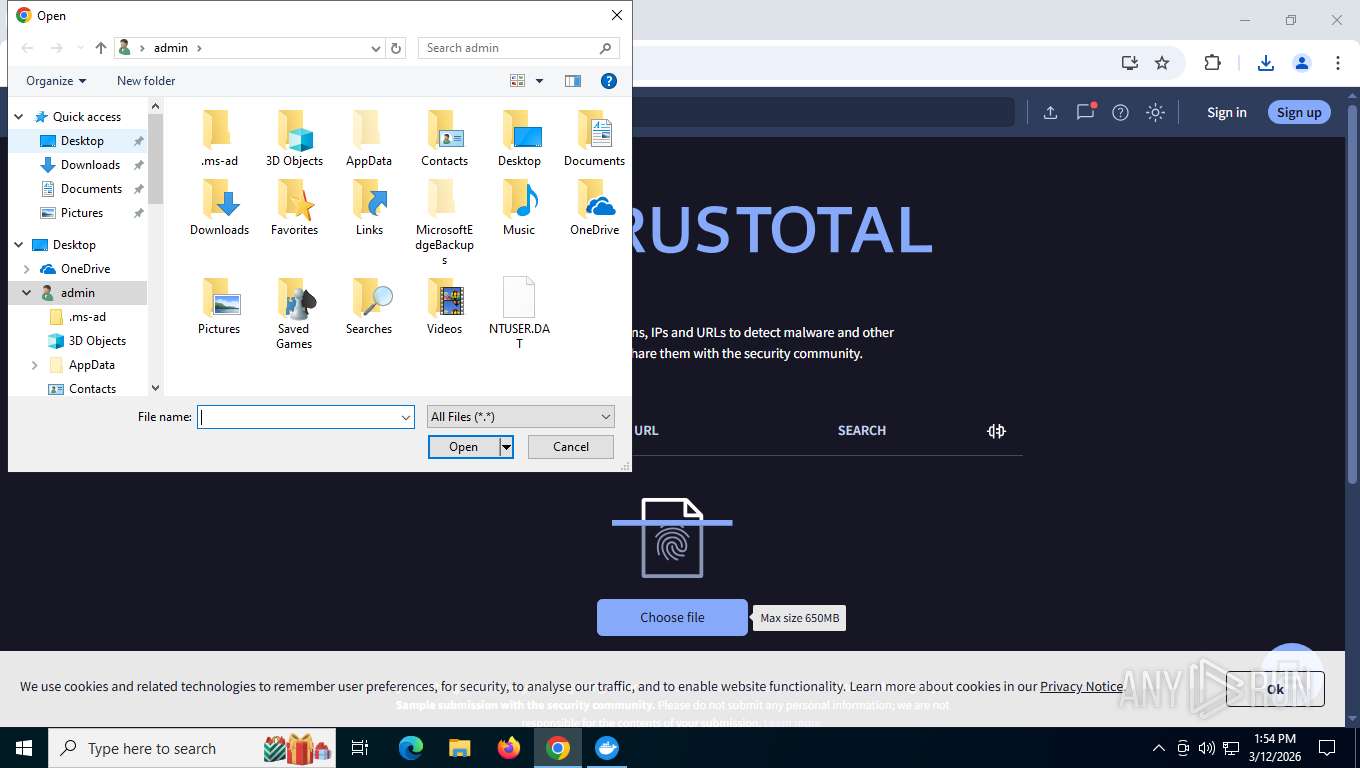Image resolution: width=1360 pixels, height=768 pixels.
Task: Open VirusTotal notifications icon
Action: [1085, 112]
